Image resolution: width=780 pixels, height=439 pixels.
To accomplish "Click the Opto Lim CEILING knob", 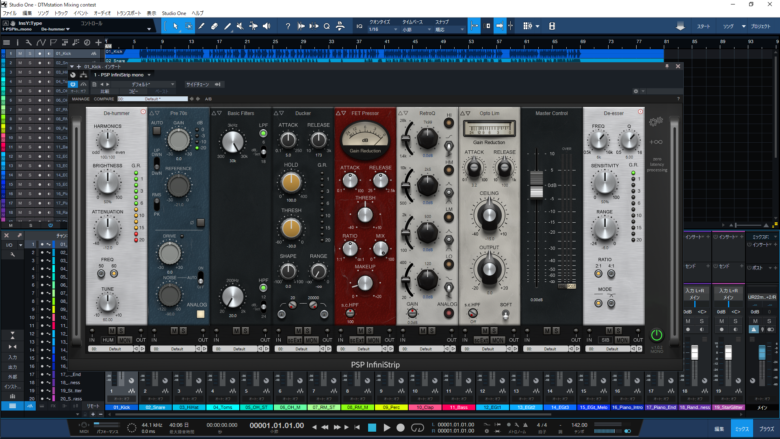I will (x=489, y=215).
